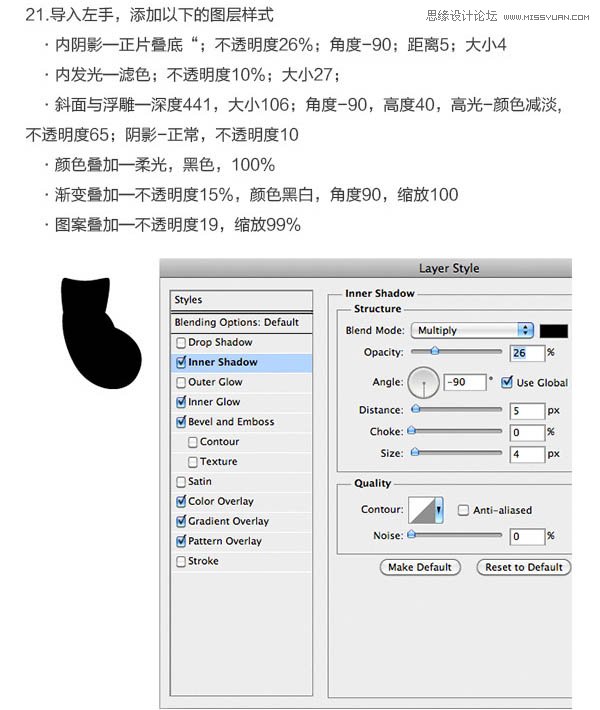Click the Distance slider handle
600x710 pixels.
[x=415, y=409]
